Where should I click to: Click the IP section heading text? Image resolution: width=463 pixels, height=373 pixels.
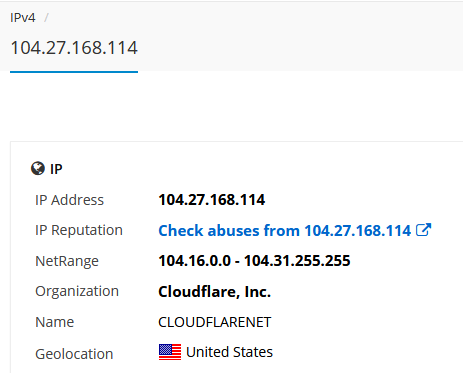(x=56, y=169)
